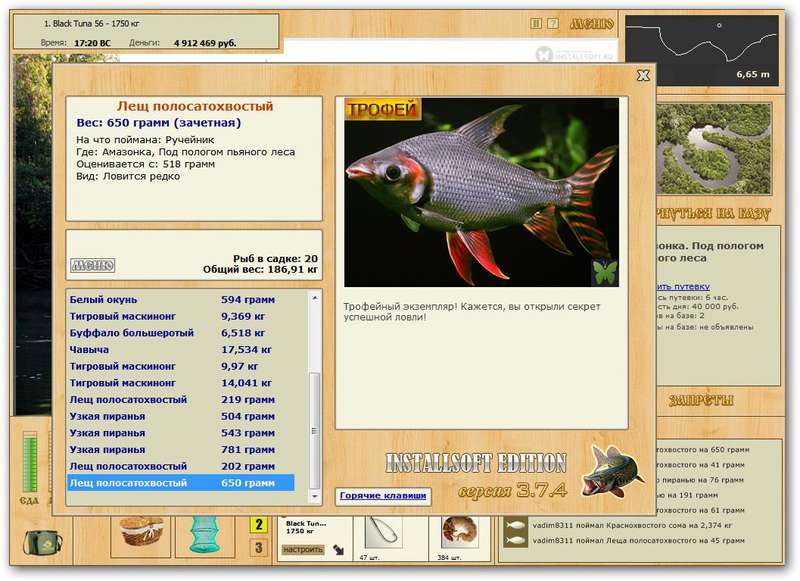Select Тигровый маскинонг 9,97 кг row
800x581 pixels.
(x=181, y=366)
